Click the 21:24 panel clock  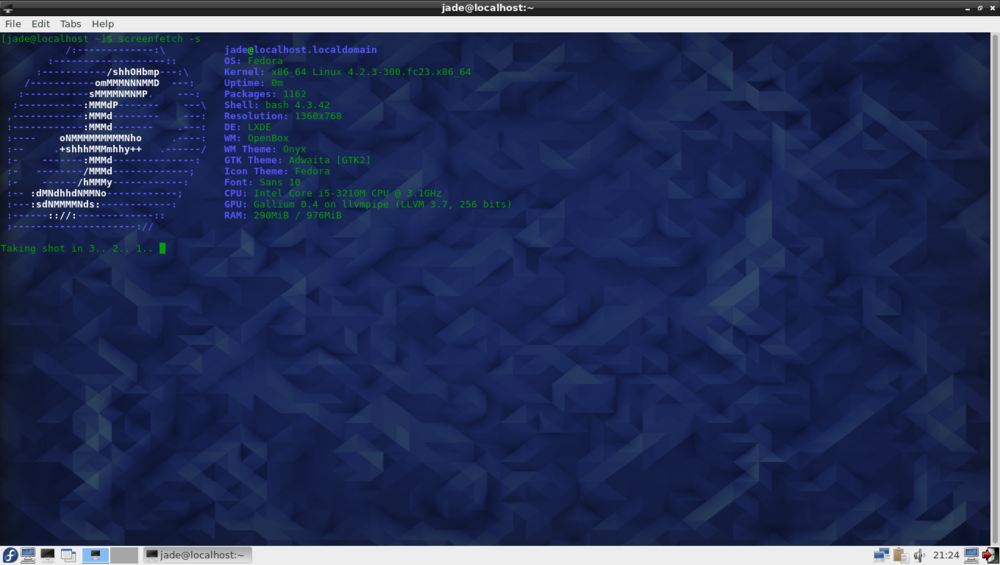click(x=946, y=555)
